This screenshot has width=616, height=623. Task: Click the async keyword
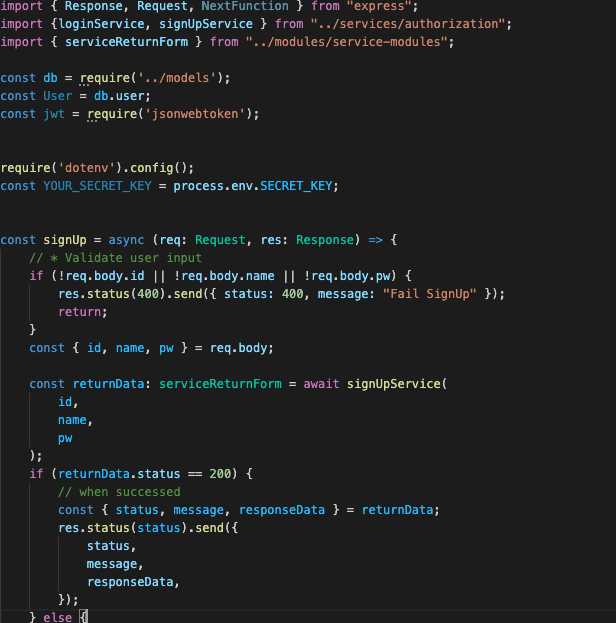click(x=126, y=240)
